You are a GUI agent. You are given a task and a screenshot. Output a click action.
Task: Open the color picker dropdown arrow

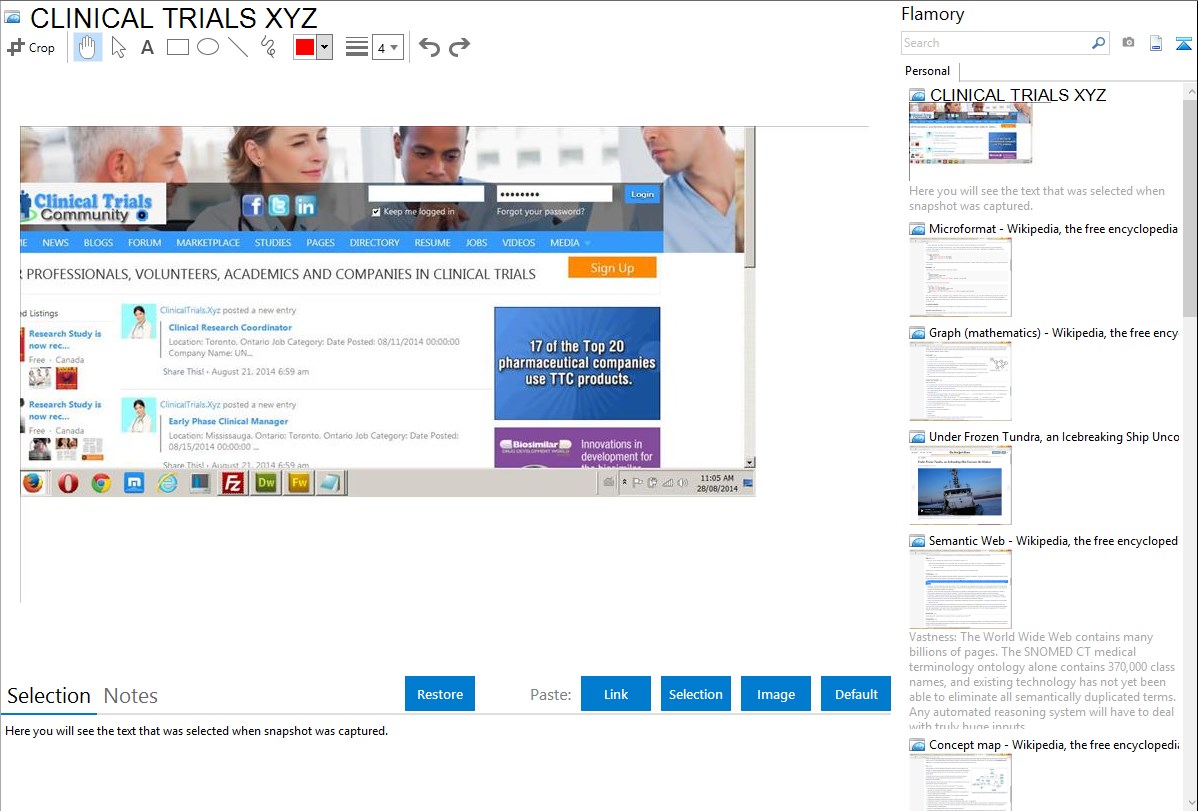pyautogui.click(x=324, y=47)
